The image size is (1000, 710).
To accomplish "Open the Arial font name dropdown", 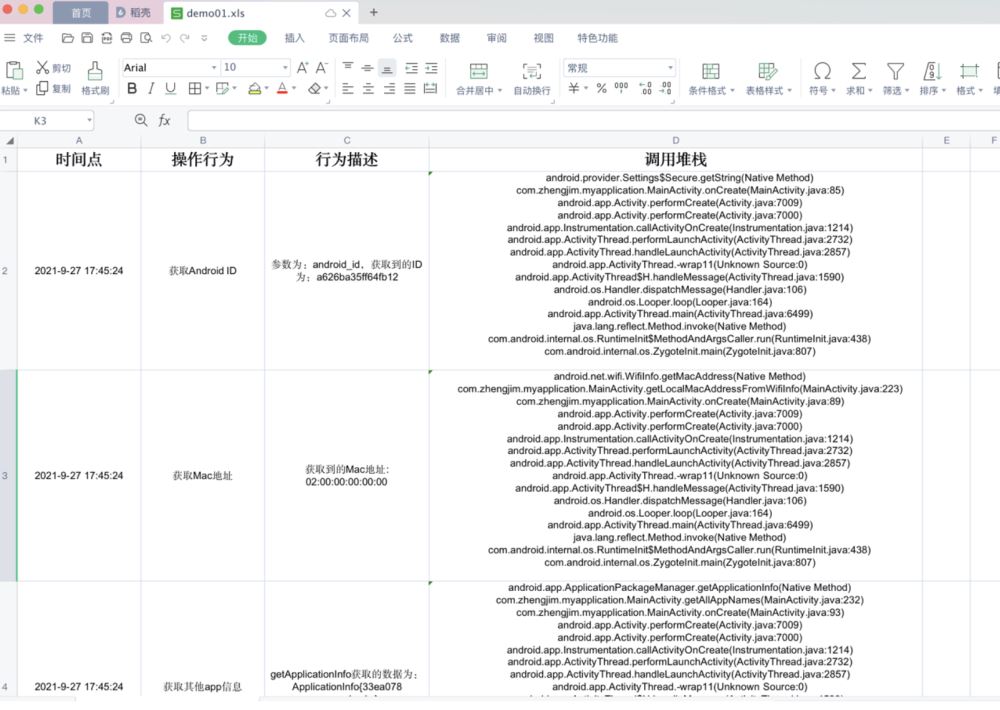I will (214, 68).
